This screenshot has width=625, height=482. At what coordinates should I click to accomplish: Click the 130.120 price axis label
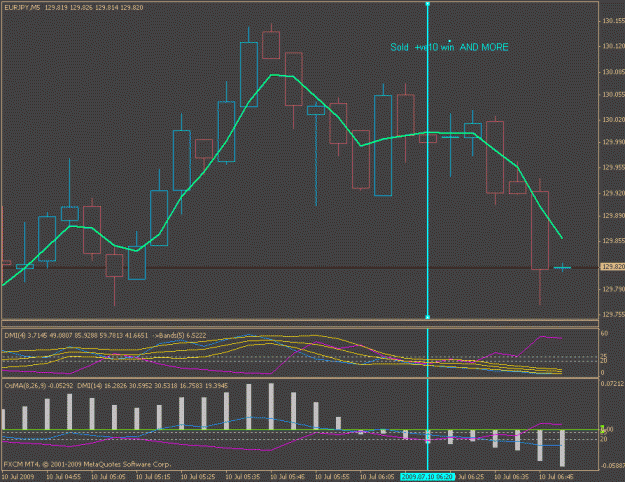click(x=614, y=46)
